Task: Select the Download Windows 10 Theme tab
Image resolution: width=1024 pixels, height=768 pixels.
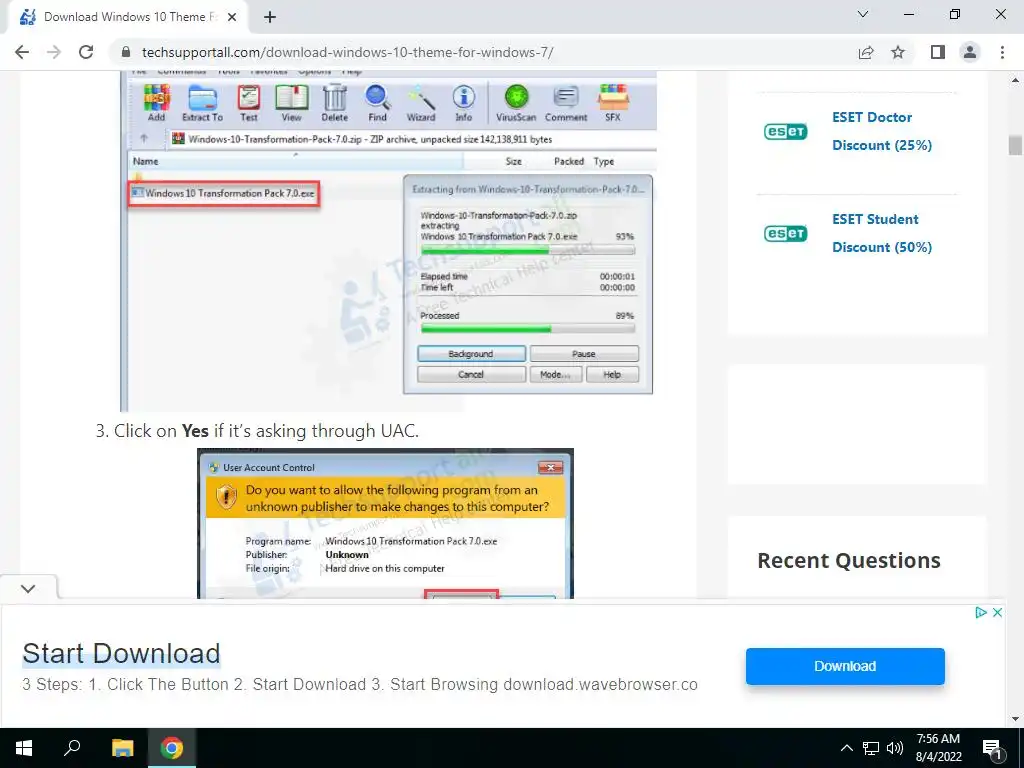Action: (127, 18)
